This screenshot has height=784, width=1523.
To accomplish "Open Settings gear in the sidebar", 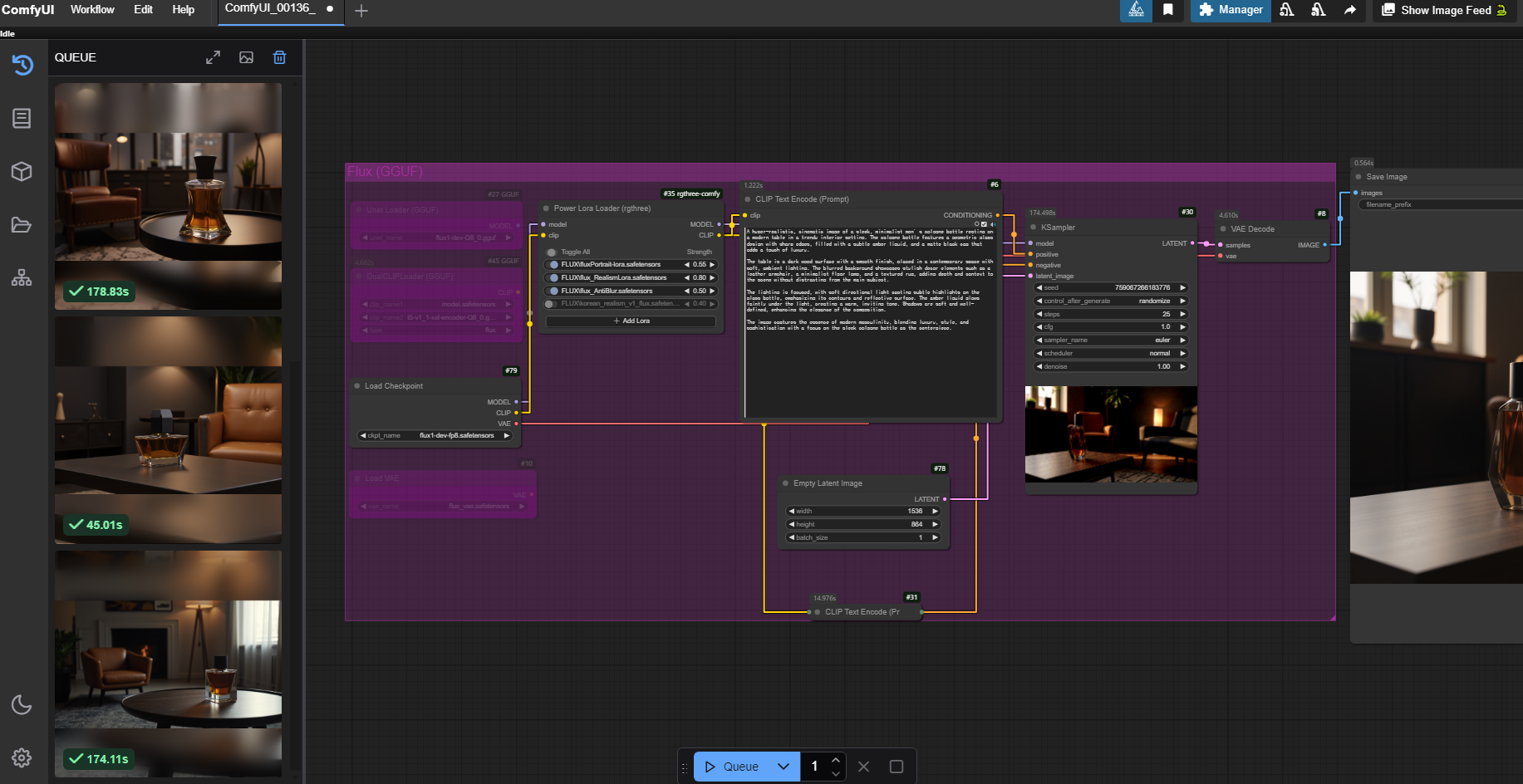I will click(x=22, y=757).
